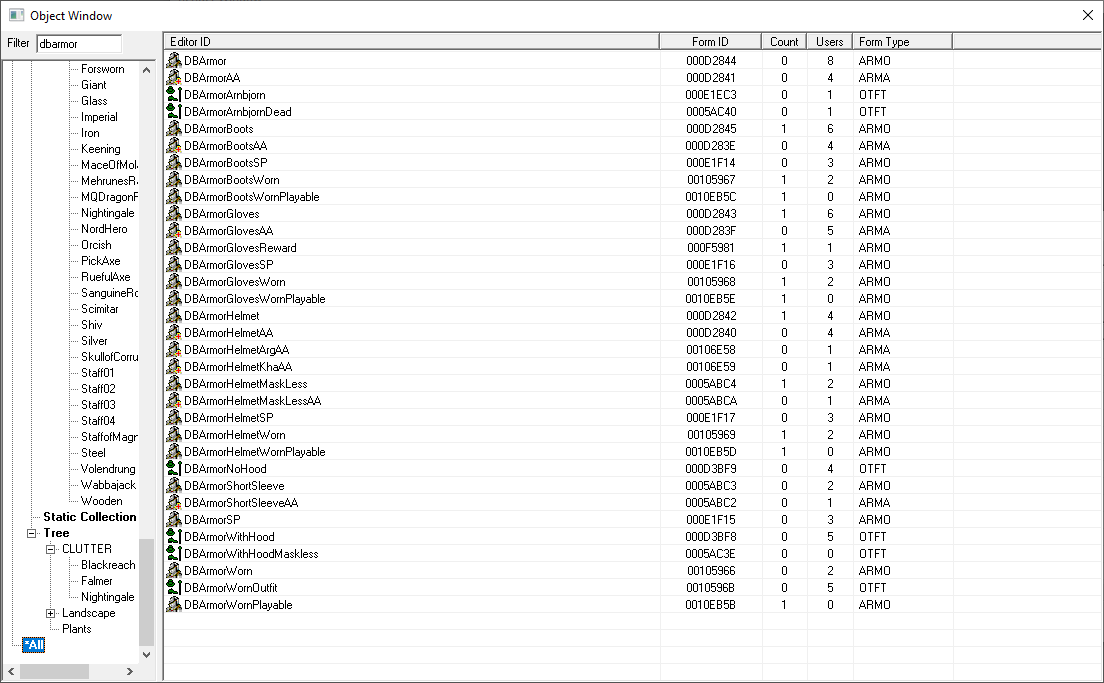
Task: Select the Forsworn tree item
Action: coord(103,69)
